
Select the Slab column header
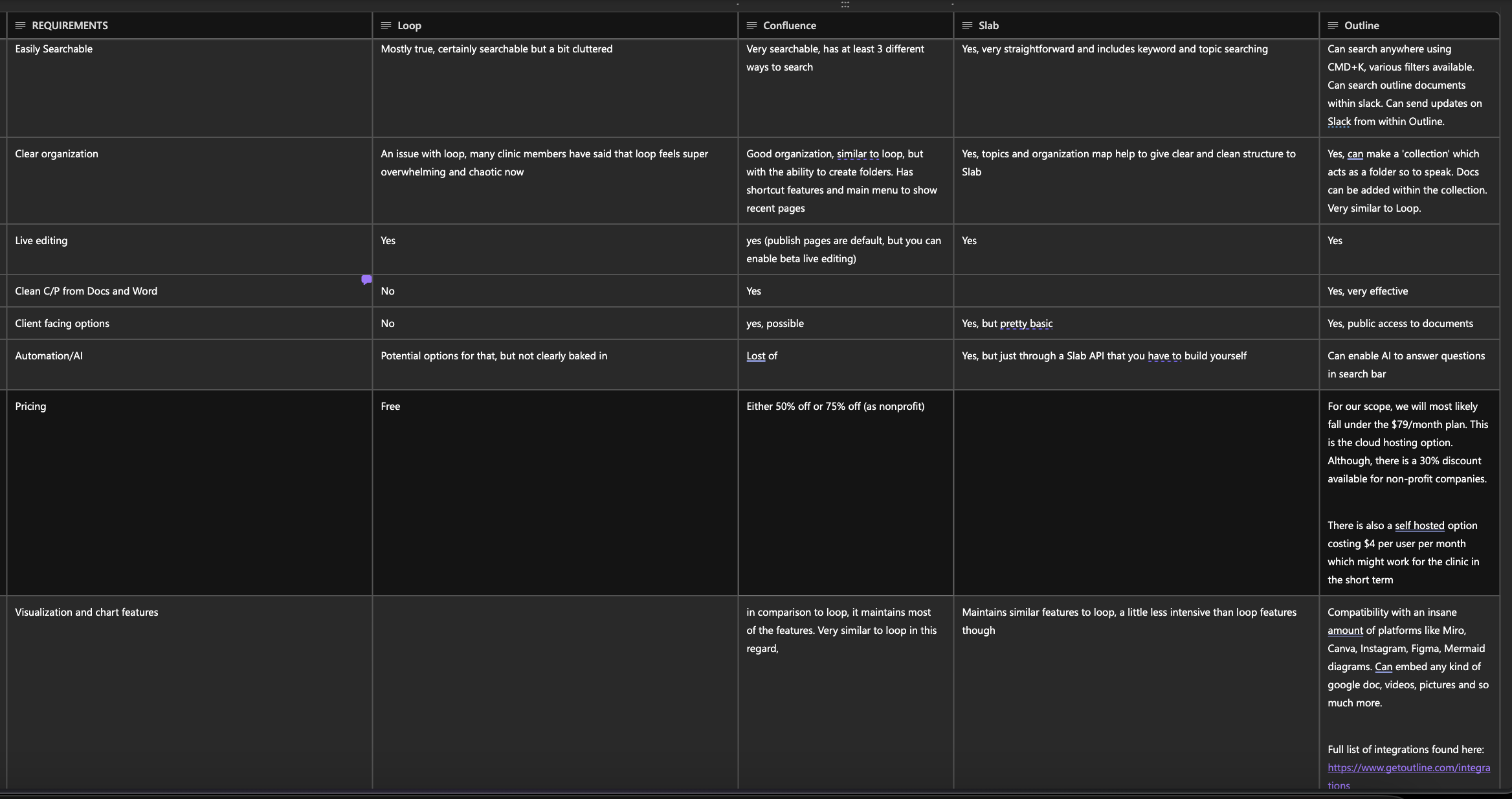[x=1137, y=25]
